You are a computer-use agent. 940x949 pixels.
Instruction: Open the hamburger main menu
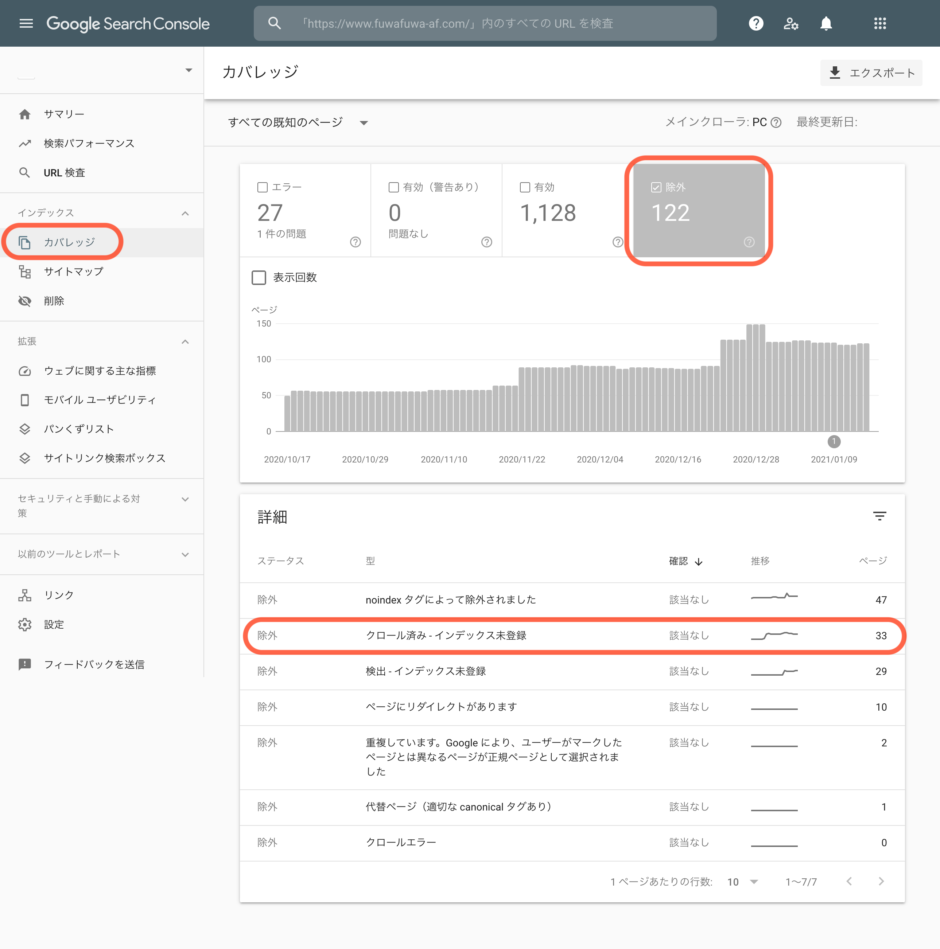point(26,24)
